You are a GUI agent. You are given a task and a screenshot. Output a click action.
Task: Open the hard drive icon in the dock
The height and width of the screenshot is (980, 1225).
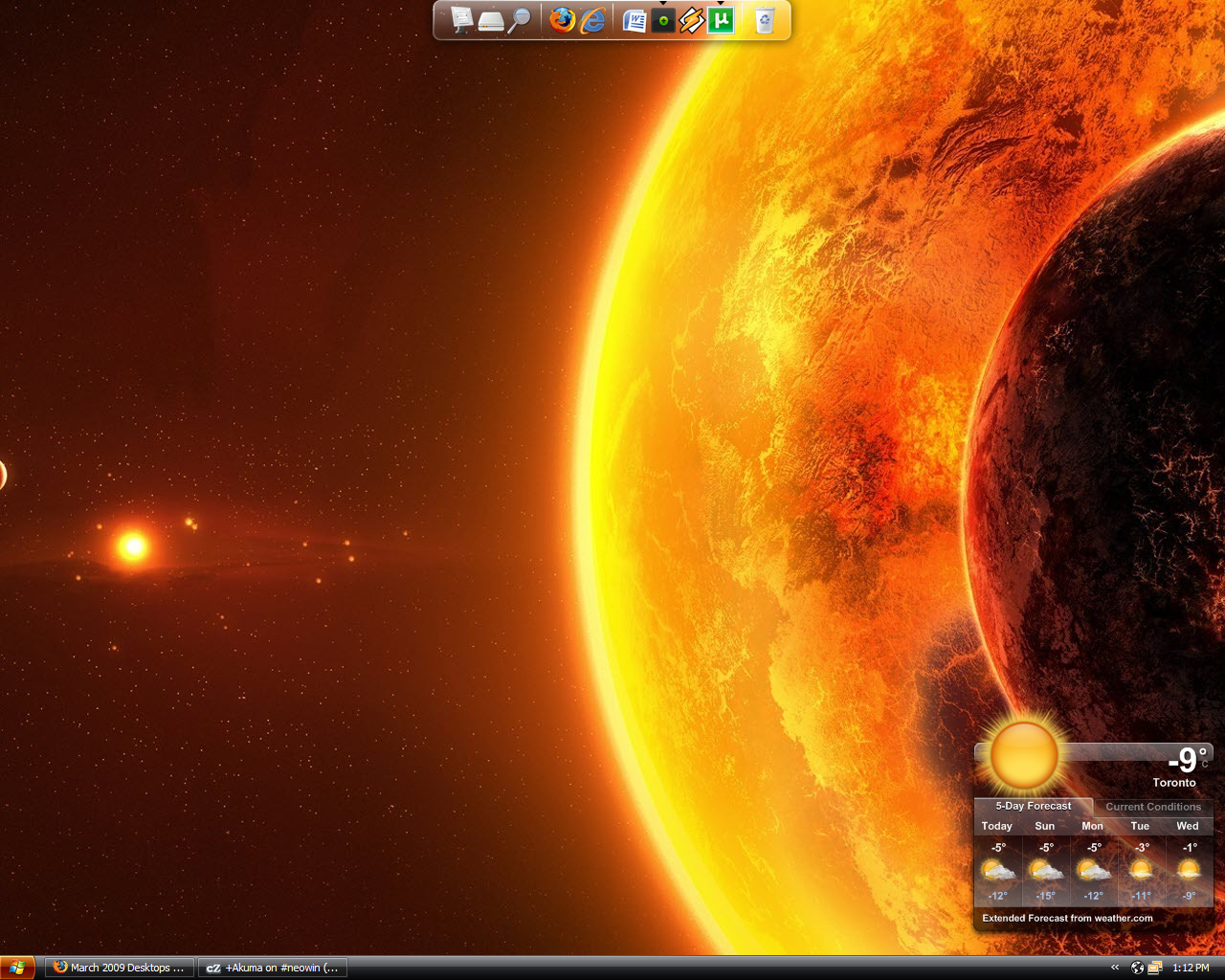491,21
